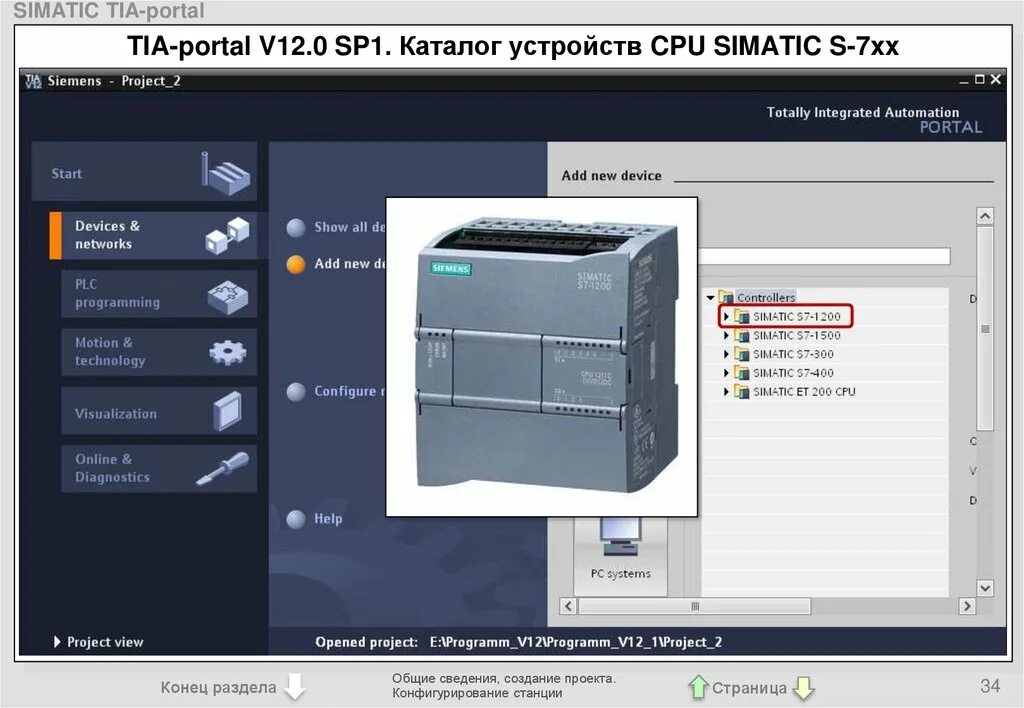Click the horizontal scrollbar thumb
Viewport: 1024px width, 708px height.
tap(695, 606)
